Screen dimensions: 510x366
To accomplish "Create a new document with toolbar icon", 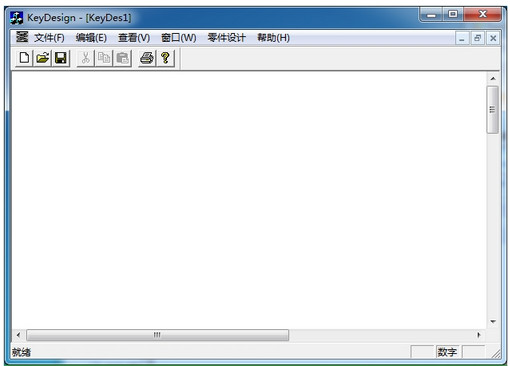I will point(24,58).
